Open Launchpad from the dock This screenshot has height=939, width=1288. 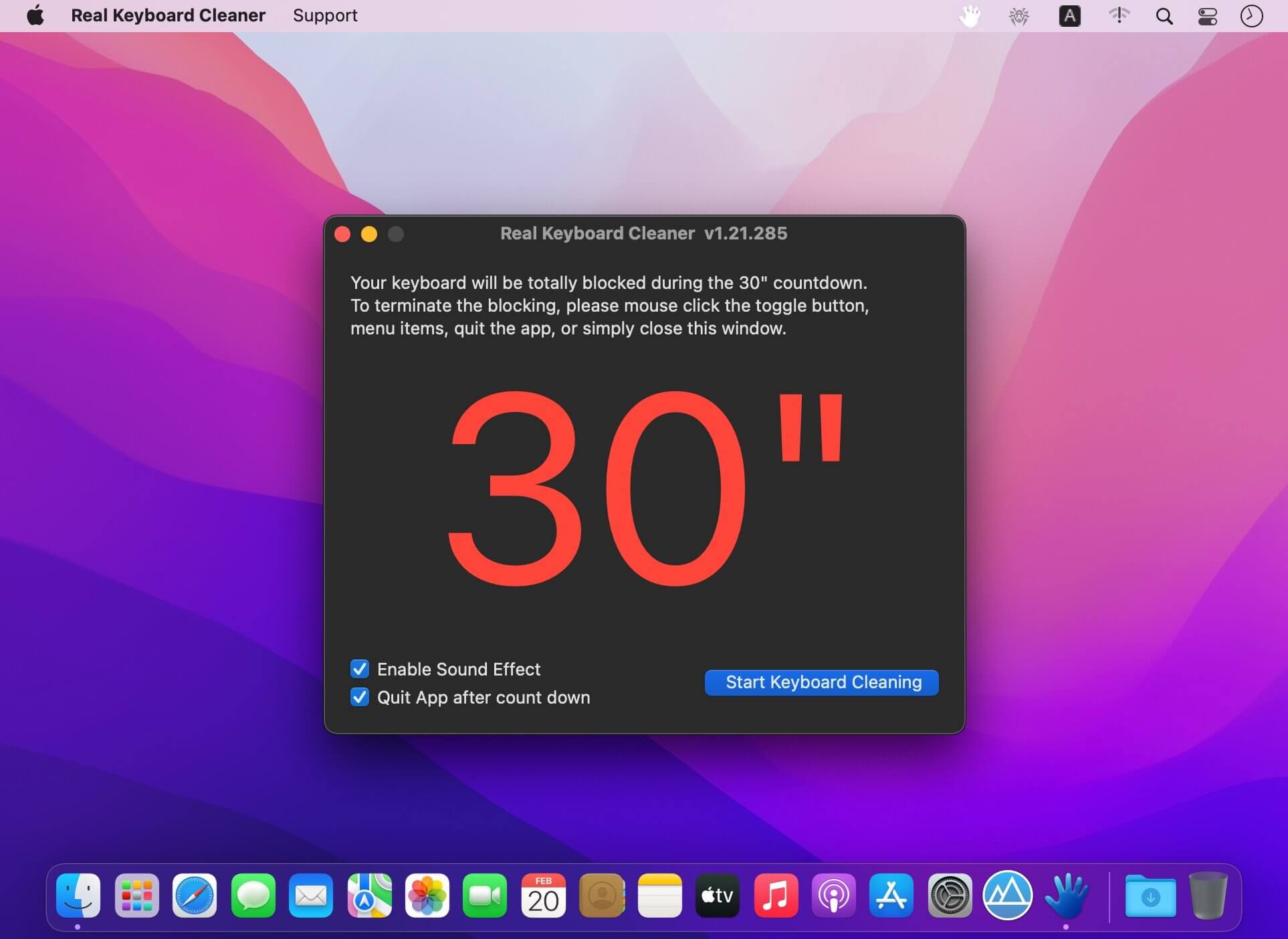point(136,896)
